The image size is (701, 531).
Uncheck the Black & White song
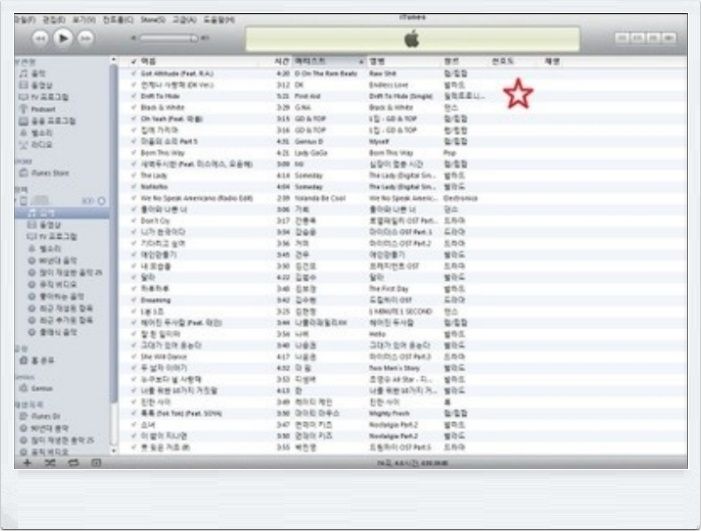tap(134, 107)
